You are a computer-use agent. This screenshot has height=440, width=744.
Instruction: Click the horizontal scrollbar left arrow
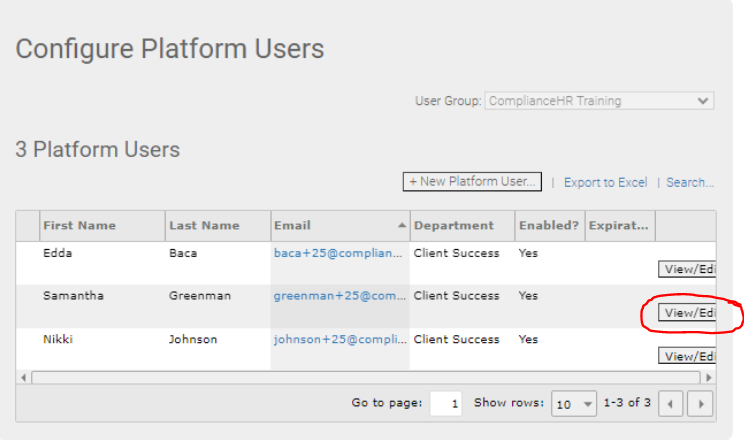pyautogui.click(x=23, y=378)
